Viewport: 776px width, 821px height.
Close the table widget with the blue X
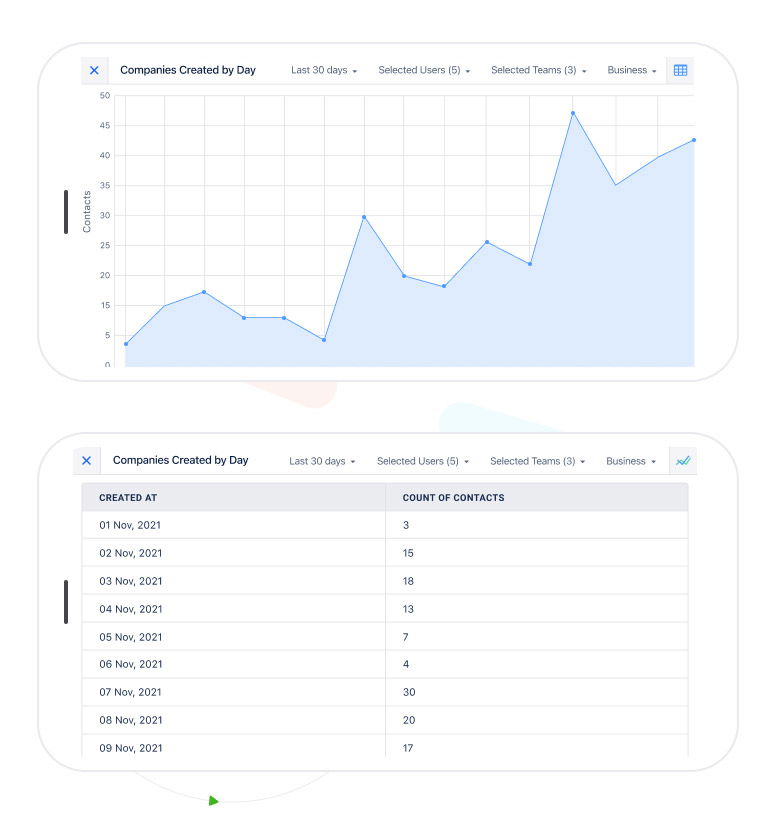[87, 460]
